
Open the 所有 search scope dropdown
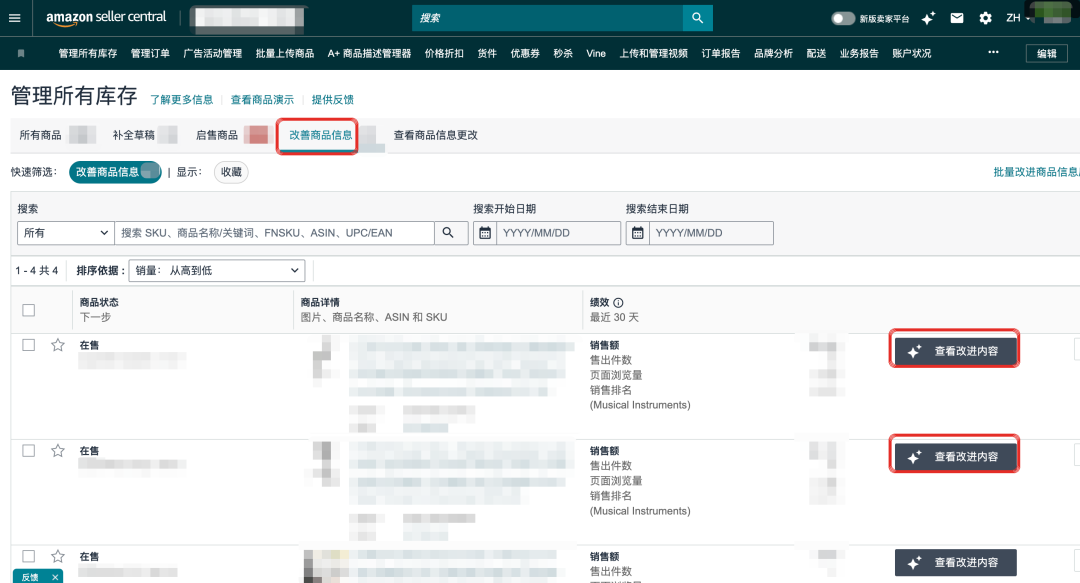pyautogui.click(x=66, y=233)
